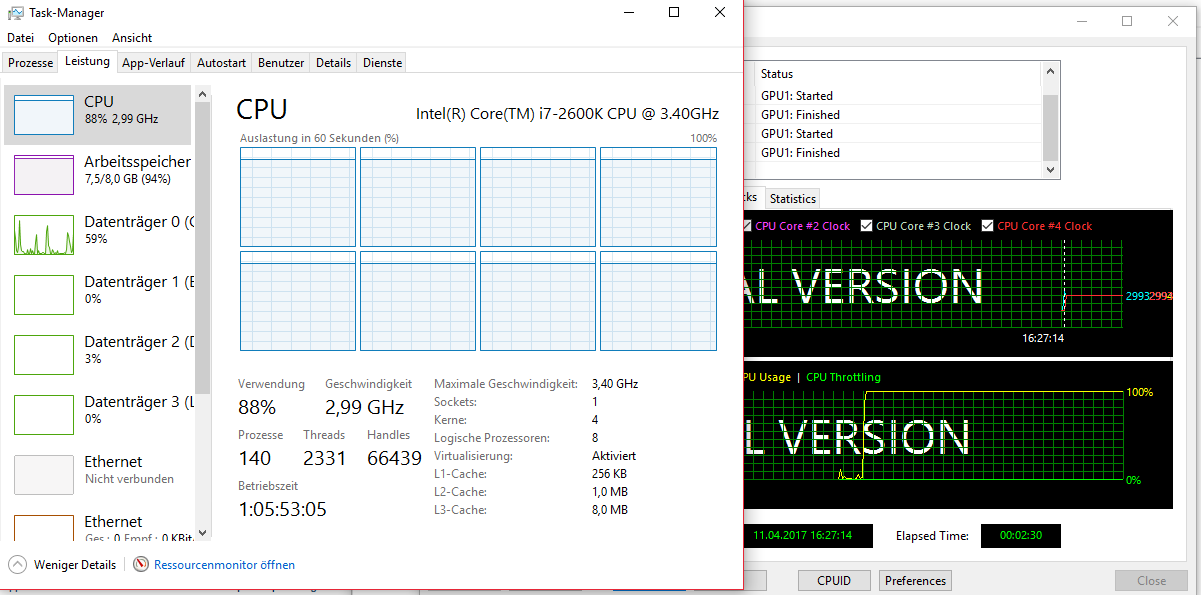1201x595 pixels.
Task: Click the '2,99 GHz' Geschwindigkeit value
Action: (364, 407)
